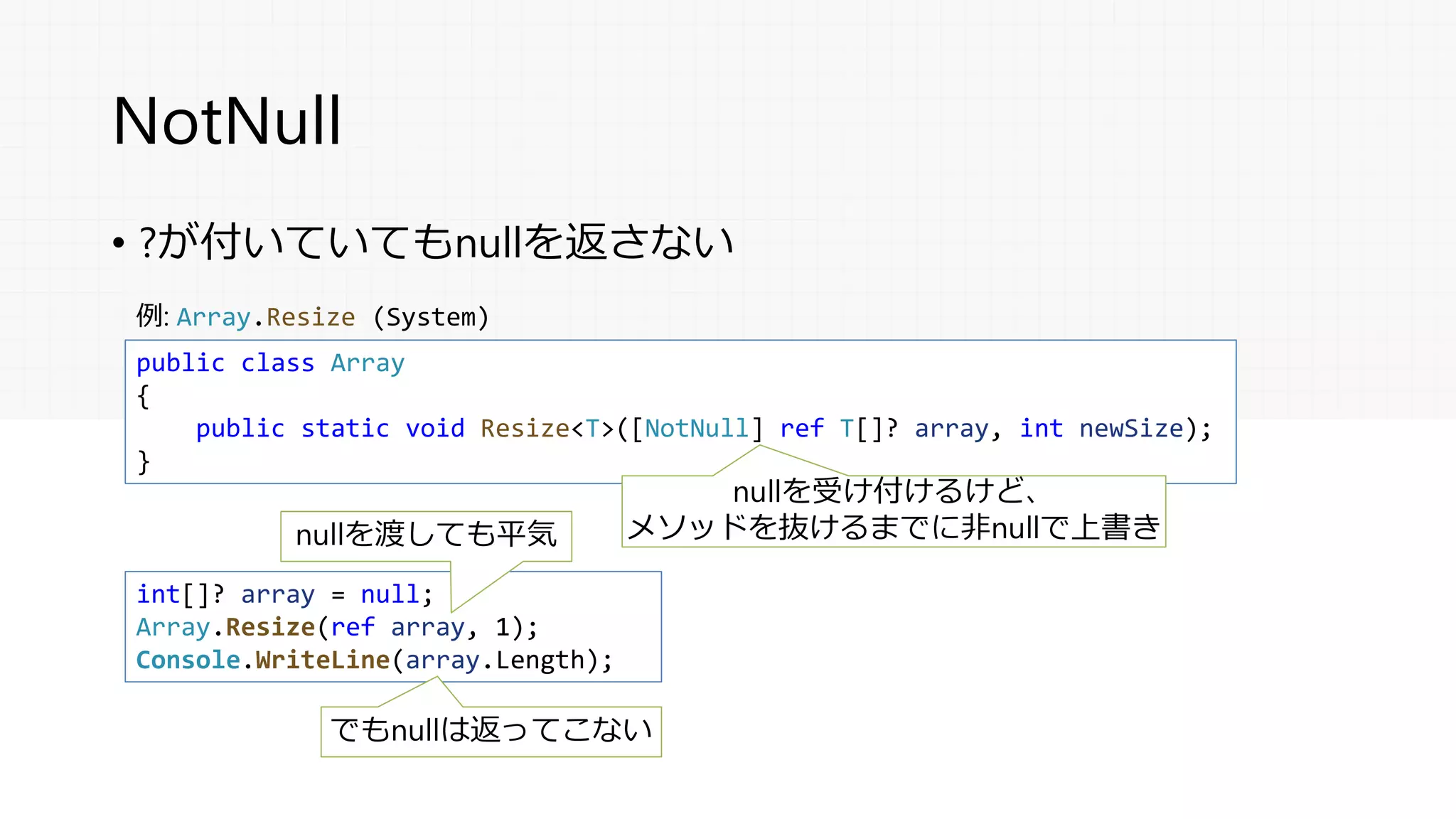Select bullet text "?が付いていてもnullを返さない"
Screen dimensions: 1456x819
(x=437, y=242)
